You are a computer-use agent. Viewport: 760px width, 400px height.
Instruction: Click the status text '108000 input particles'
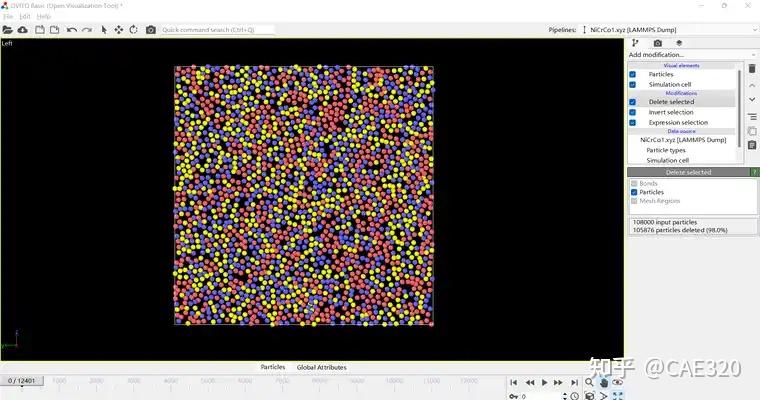(x=665, y=222)
